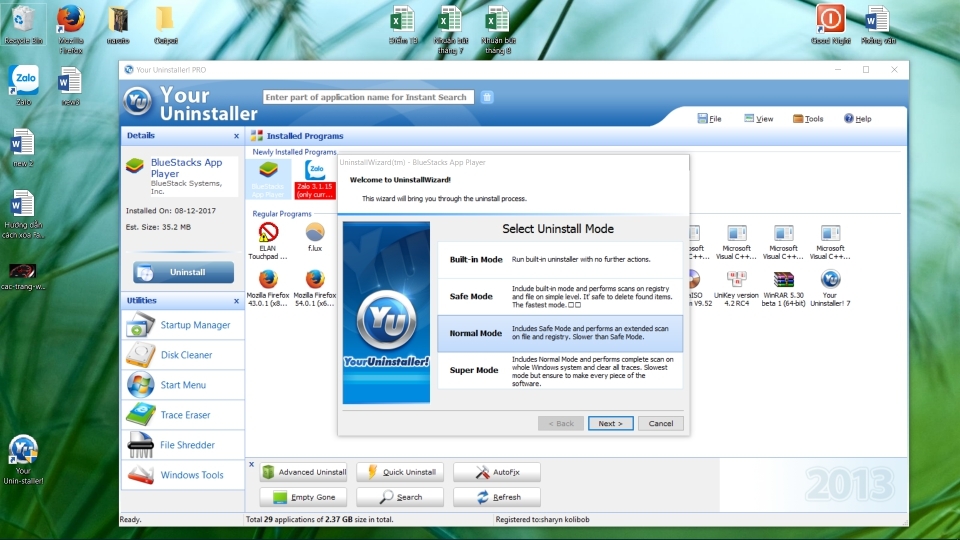Open Phóng vấn Word document on desktop
Image resolution: width=960 pixels, height=540 pixels.
pyautogui.click(x=878, y=24)
